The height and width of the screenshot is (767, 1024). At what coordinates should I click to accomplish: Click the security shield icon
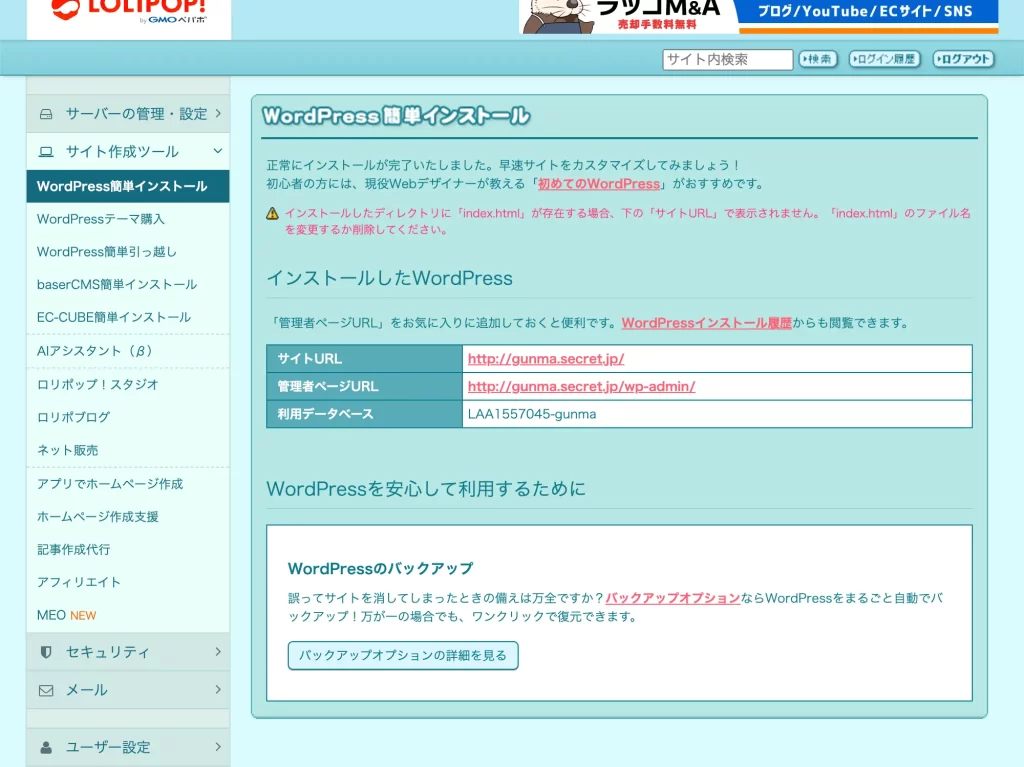(46, 652)
